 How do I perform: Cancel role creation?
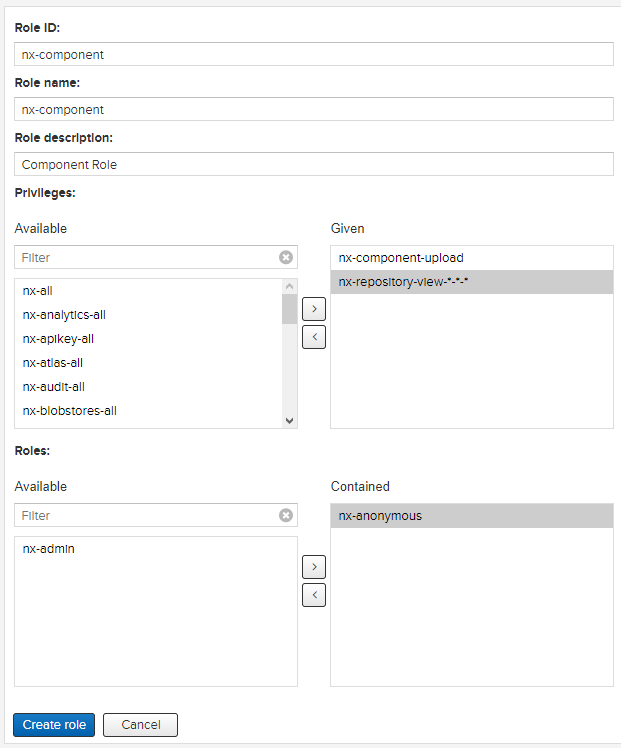140,725
